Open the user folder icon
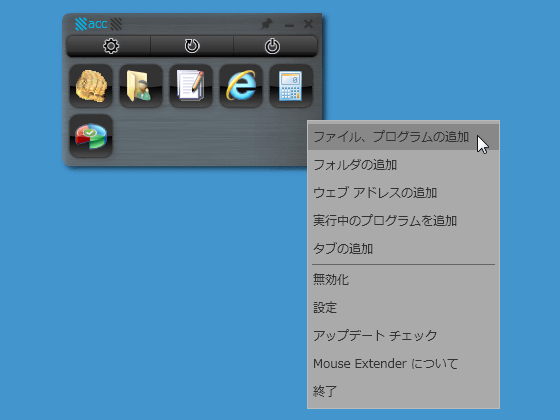This screenshot has width=560, height=420. (141, 86)
